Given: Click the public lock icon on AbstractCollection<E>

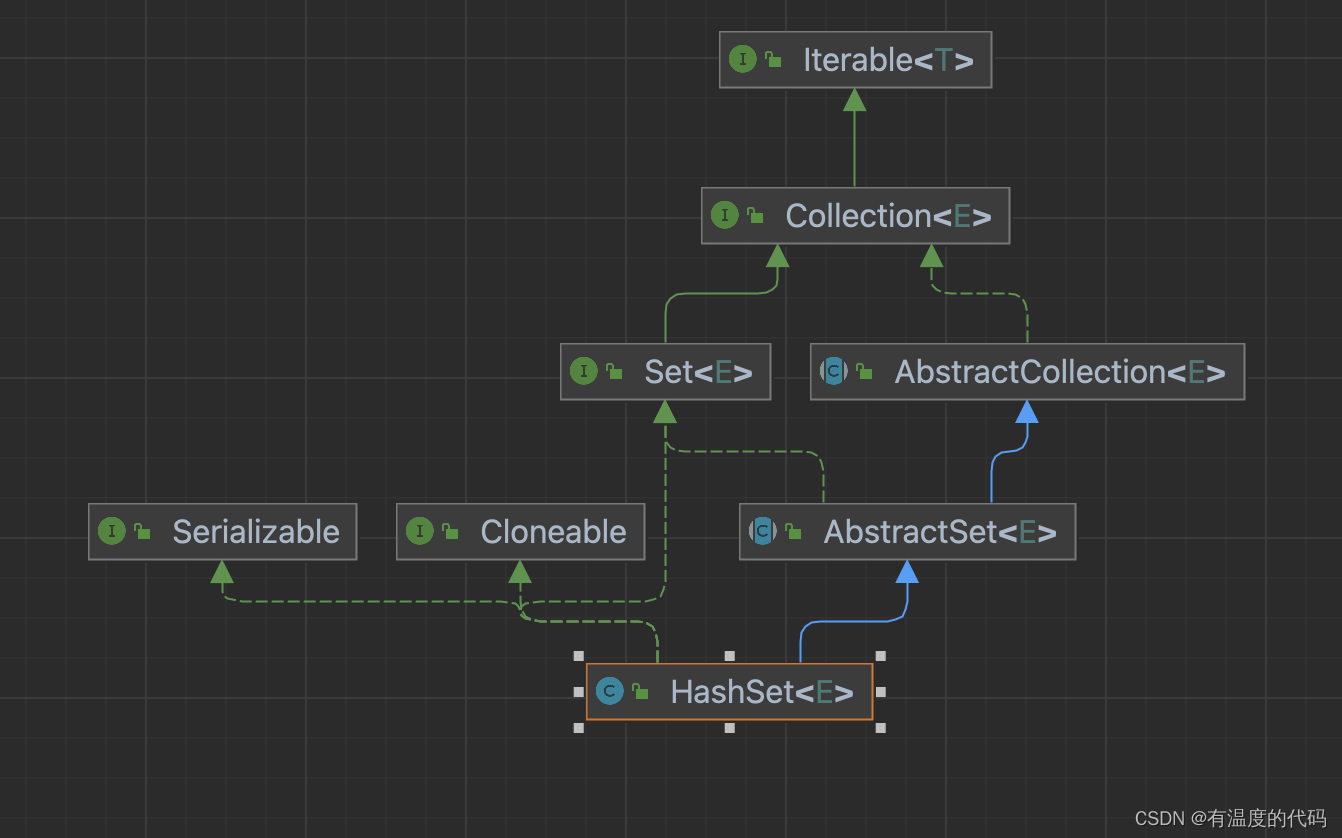Looking at the screenshot, I should point(864,372).
